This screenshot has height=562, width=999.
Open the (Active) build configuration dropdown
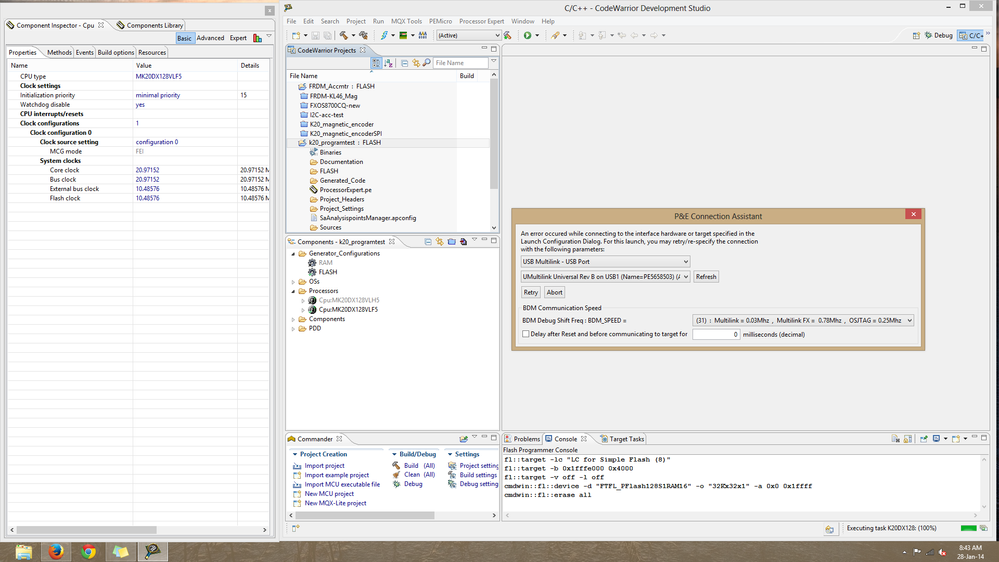pyautogui.click(x=468, y=36)
